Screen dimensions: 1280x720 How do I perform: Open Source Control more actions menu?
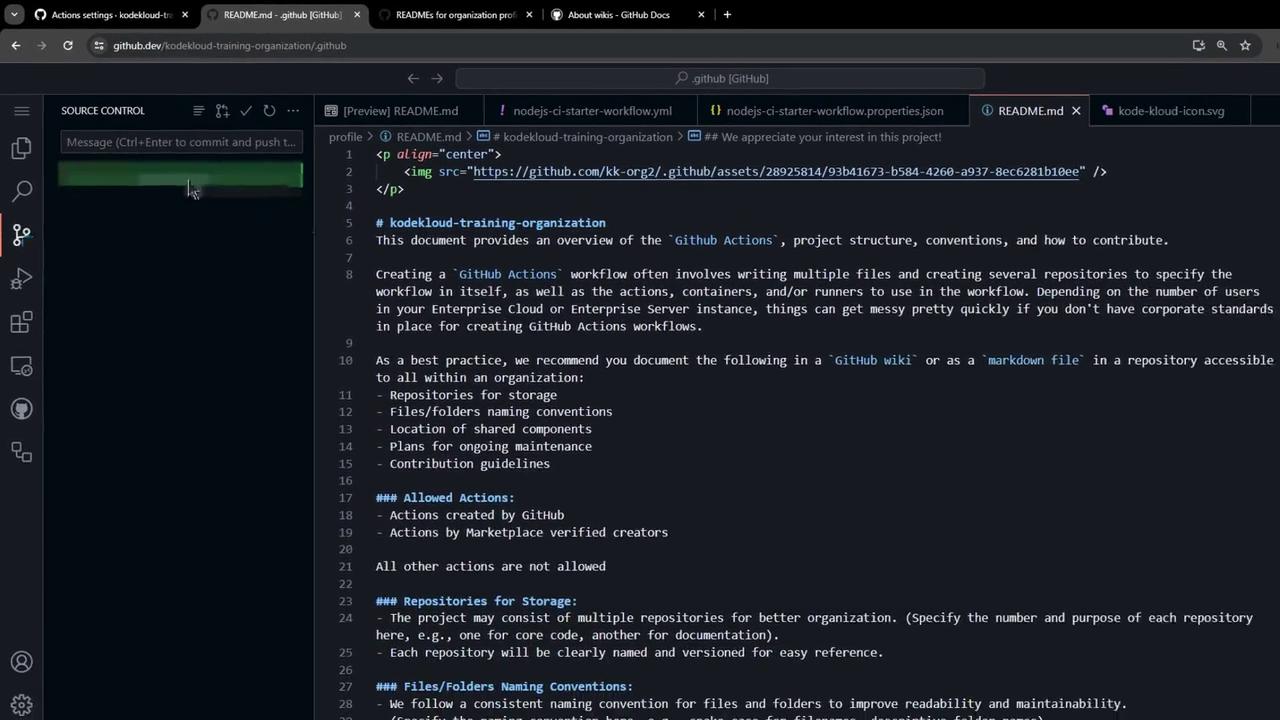click(x=293, y=111)
